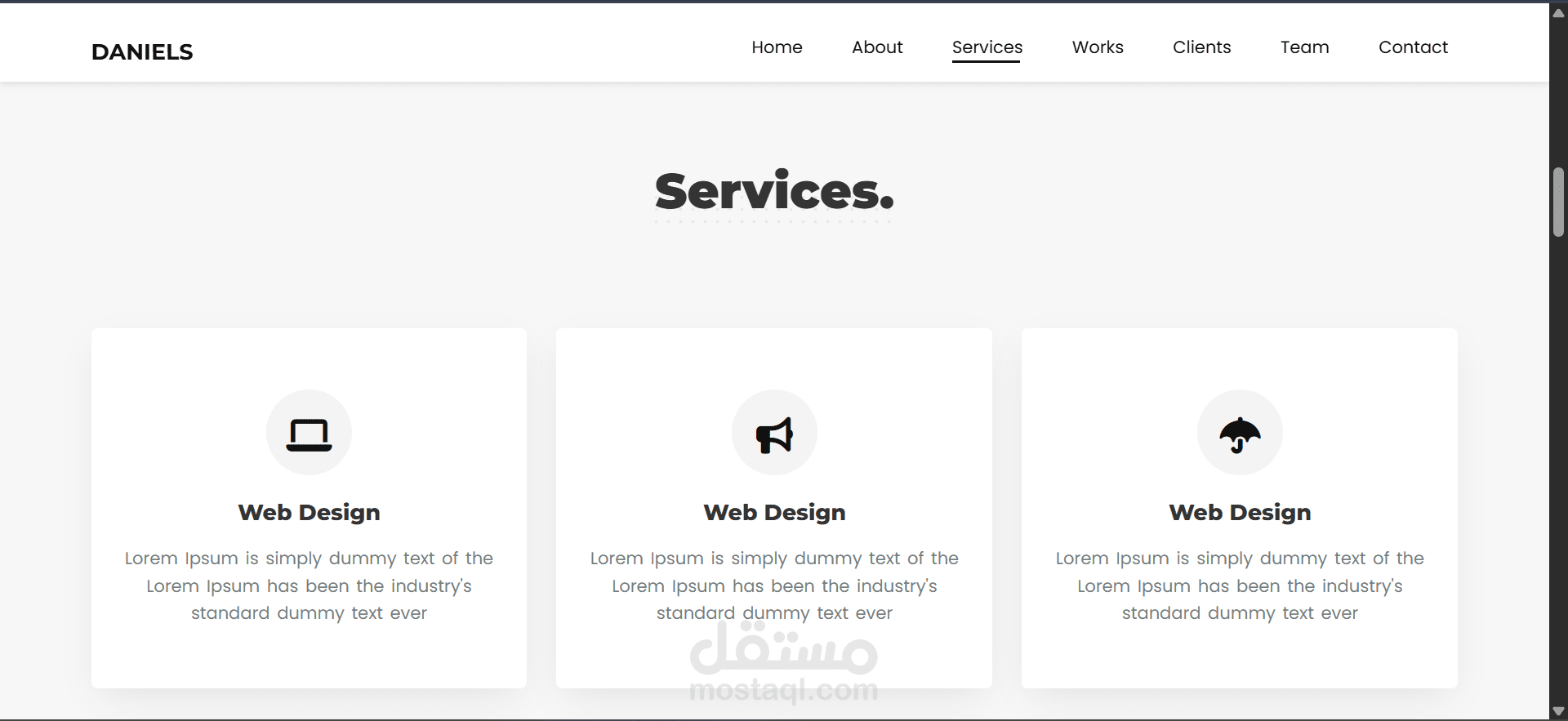Click Lorem Ipsum paragraph in laptop card
Viewport: 1568px width, 721px height.
click(x=309, y=585)
